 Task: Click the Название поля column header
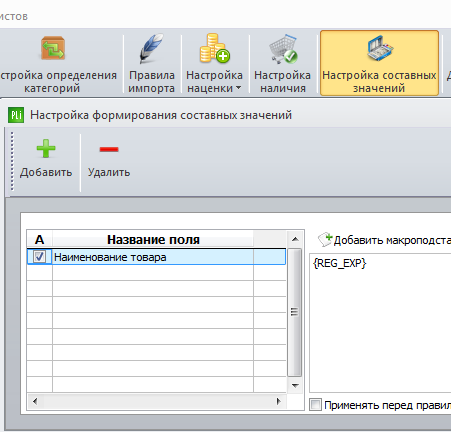pos(153,239)
